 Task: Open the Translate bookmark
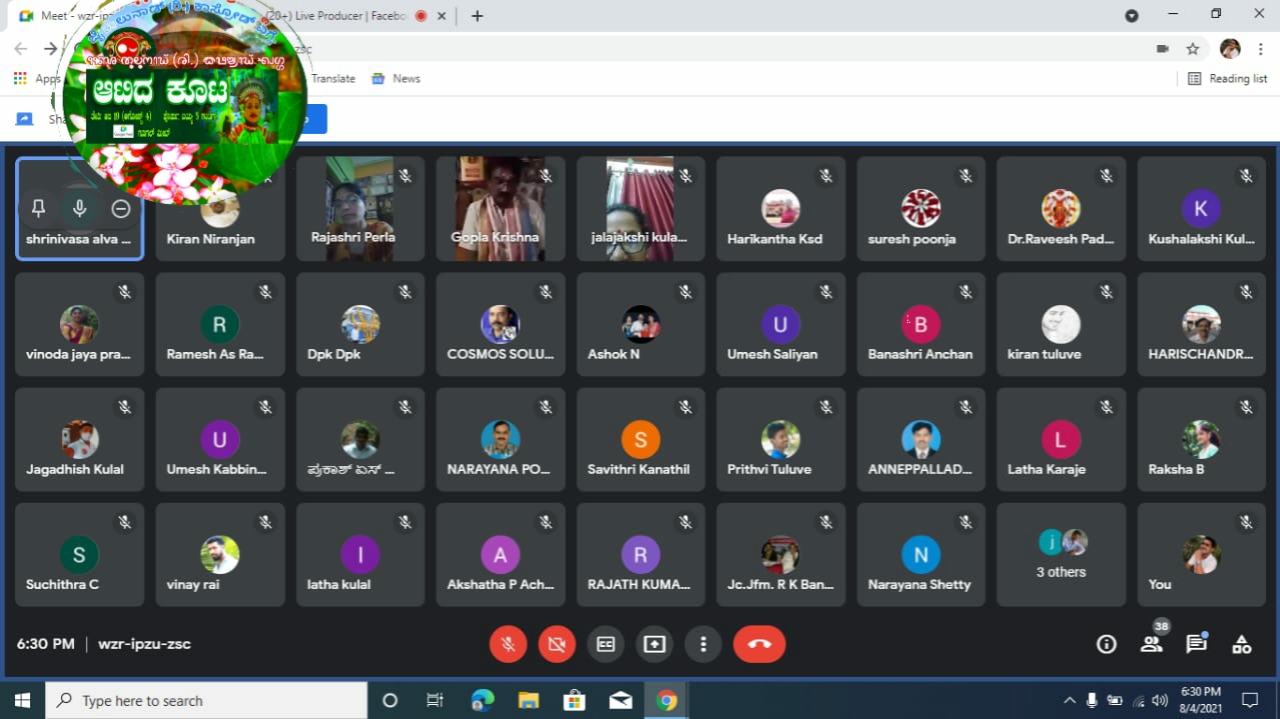pos(332,78)
